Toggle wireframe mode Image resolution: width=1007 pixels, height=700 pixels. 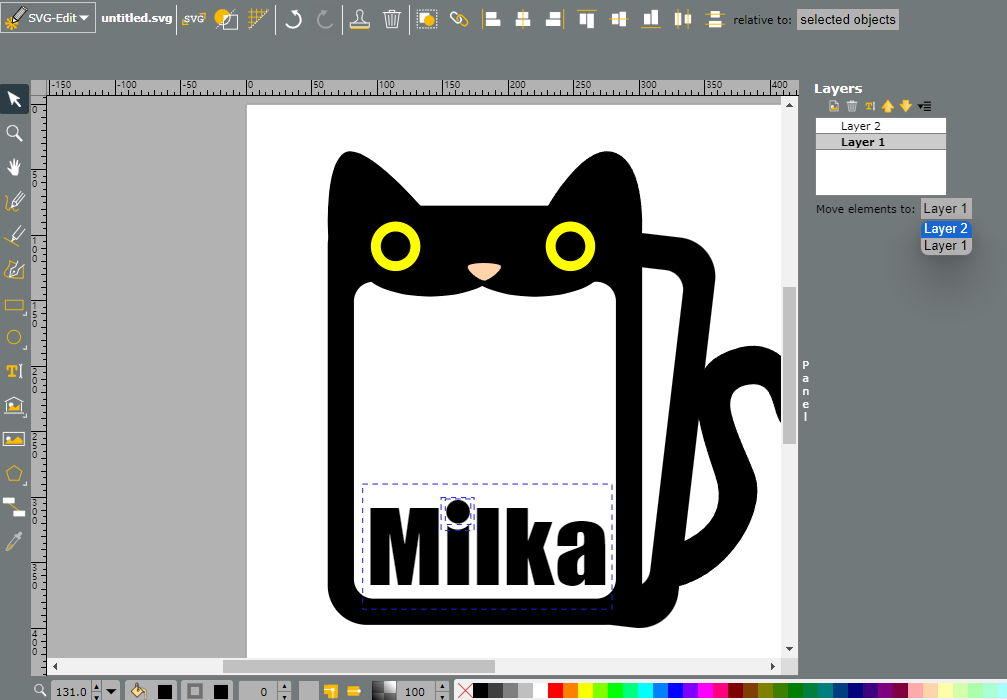(225, 19)
